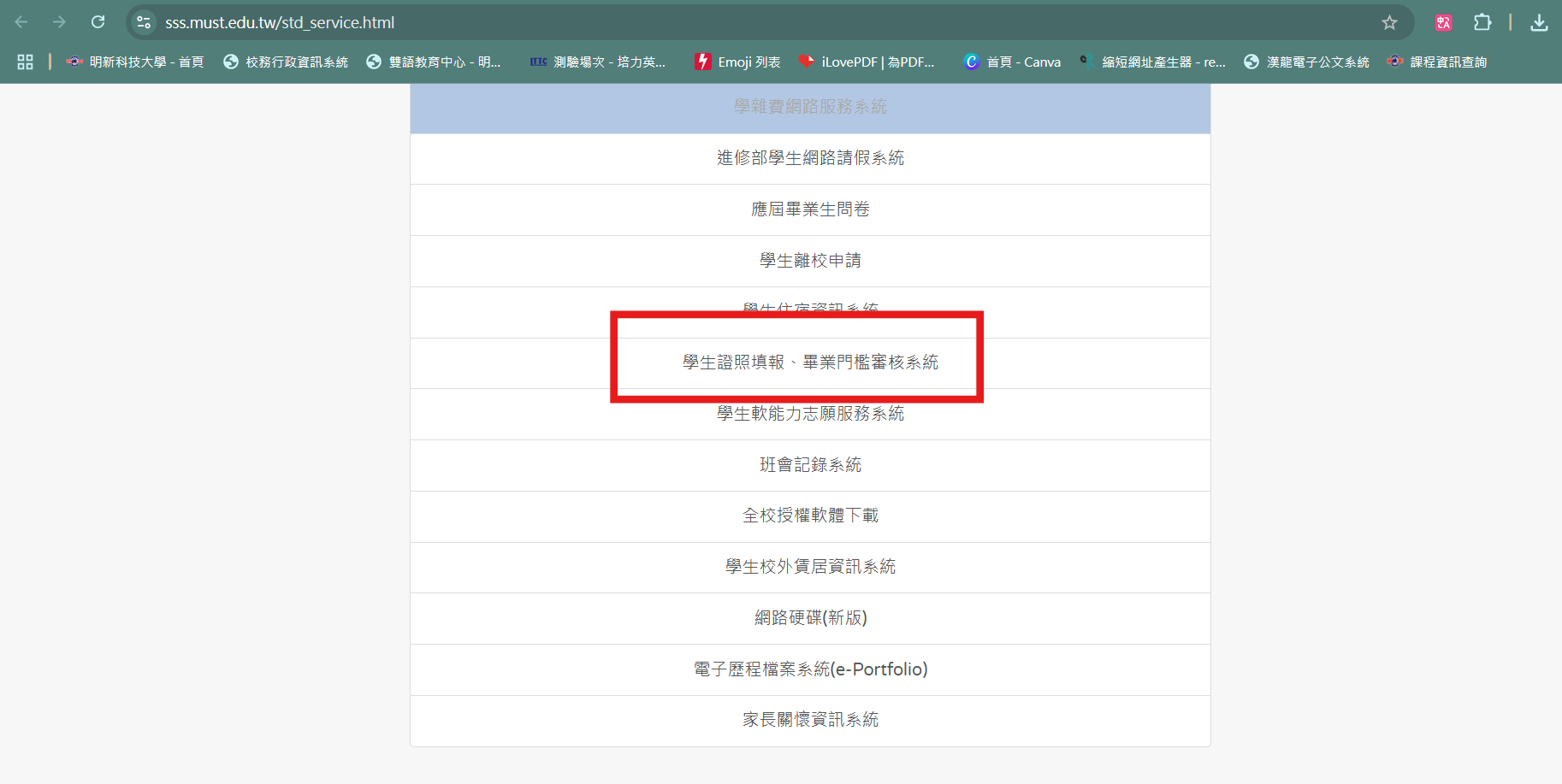This screenshot has width=1562, height=784.
Task: Open the apps grid icon in bookmarks bar
Action: point(25,62)
